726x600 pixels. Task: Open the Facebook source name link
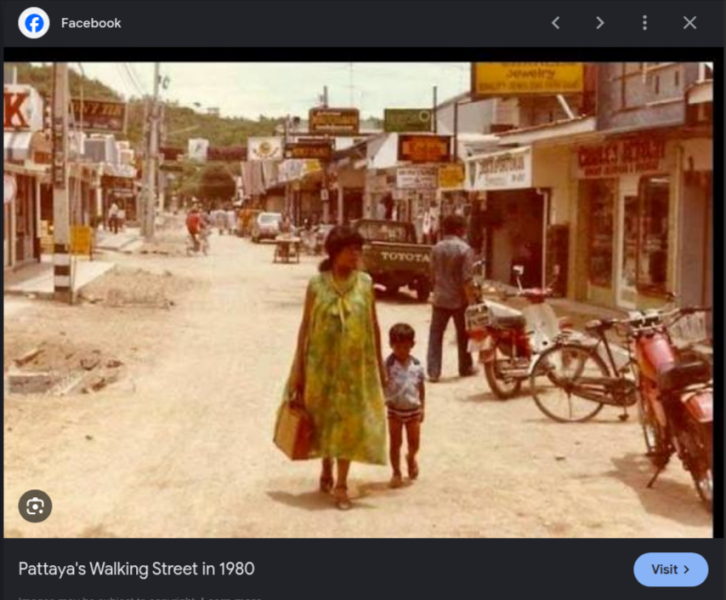[x=91, y=23]
